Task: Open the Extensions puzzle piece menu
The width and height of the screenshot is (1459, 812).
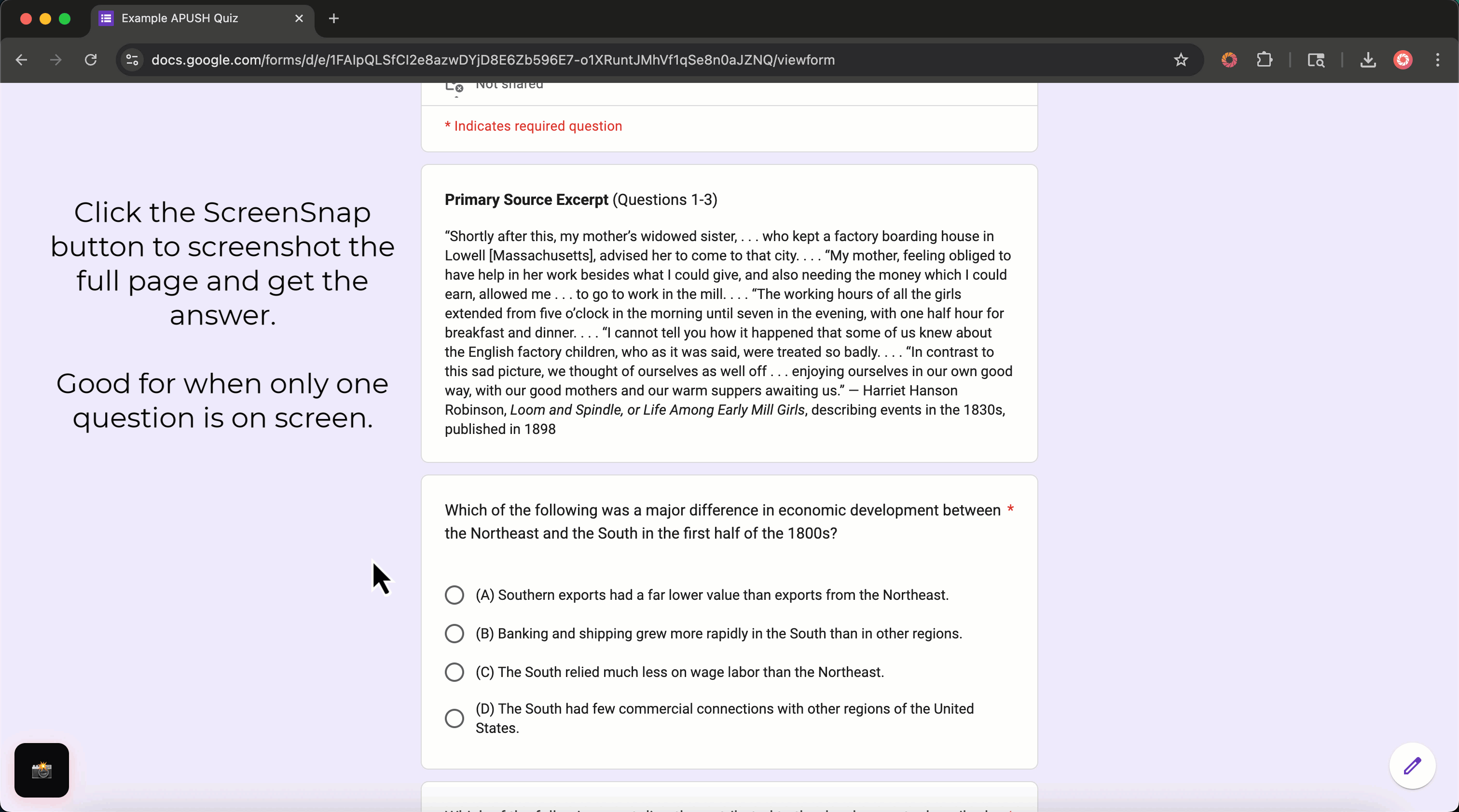Action: 1264,60
